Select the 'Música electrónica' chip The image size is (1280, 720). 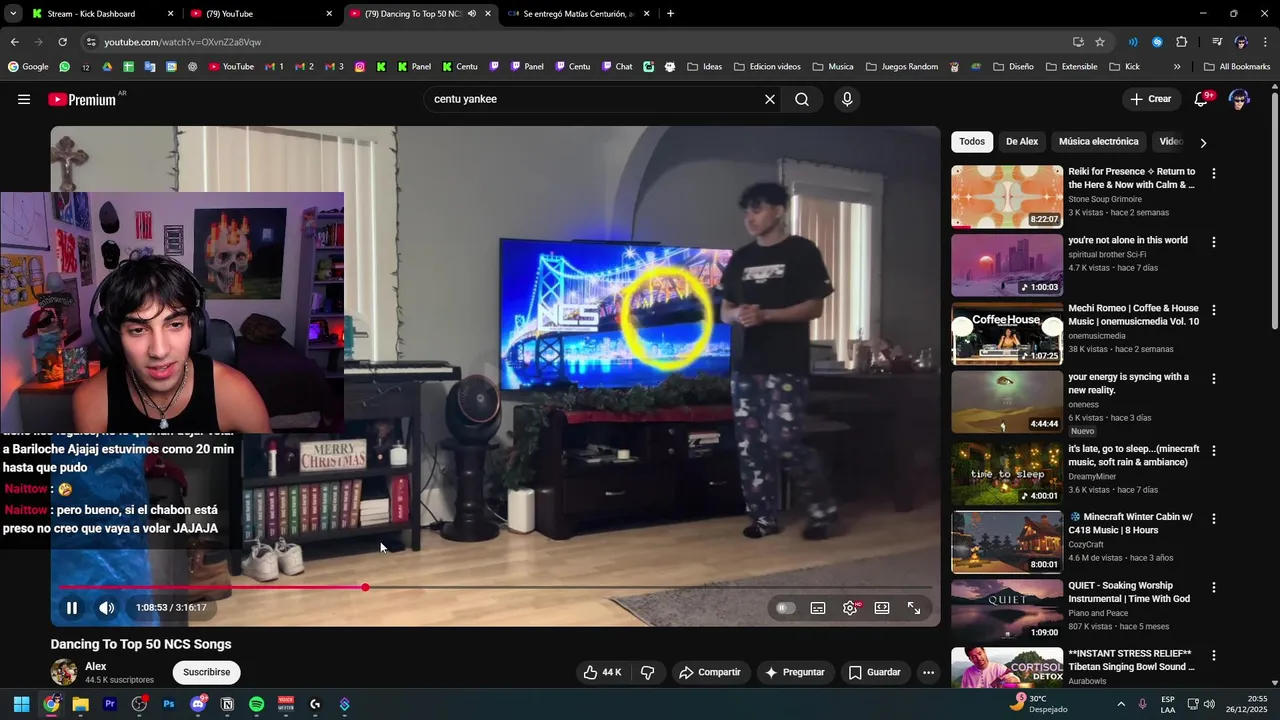pyautogui.click(x=1098, y=142)
